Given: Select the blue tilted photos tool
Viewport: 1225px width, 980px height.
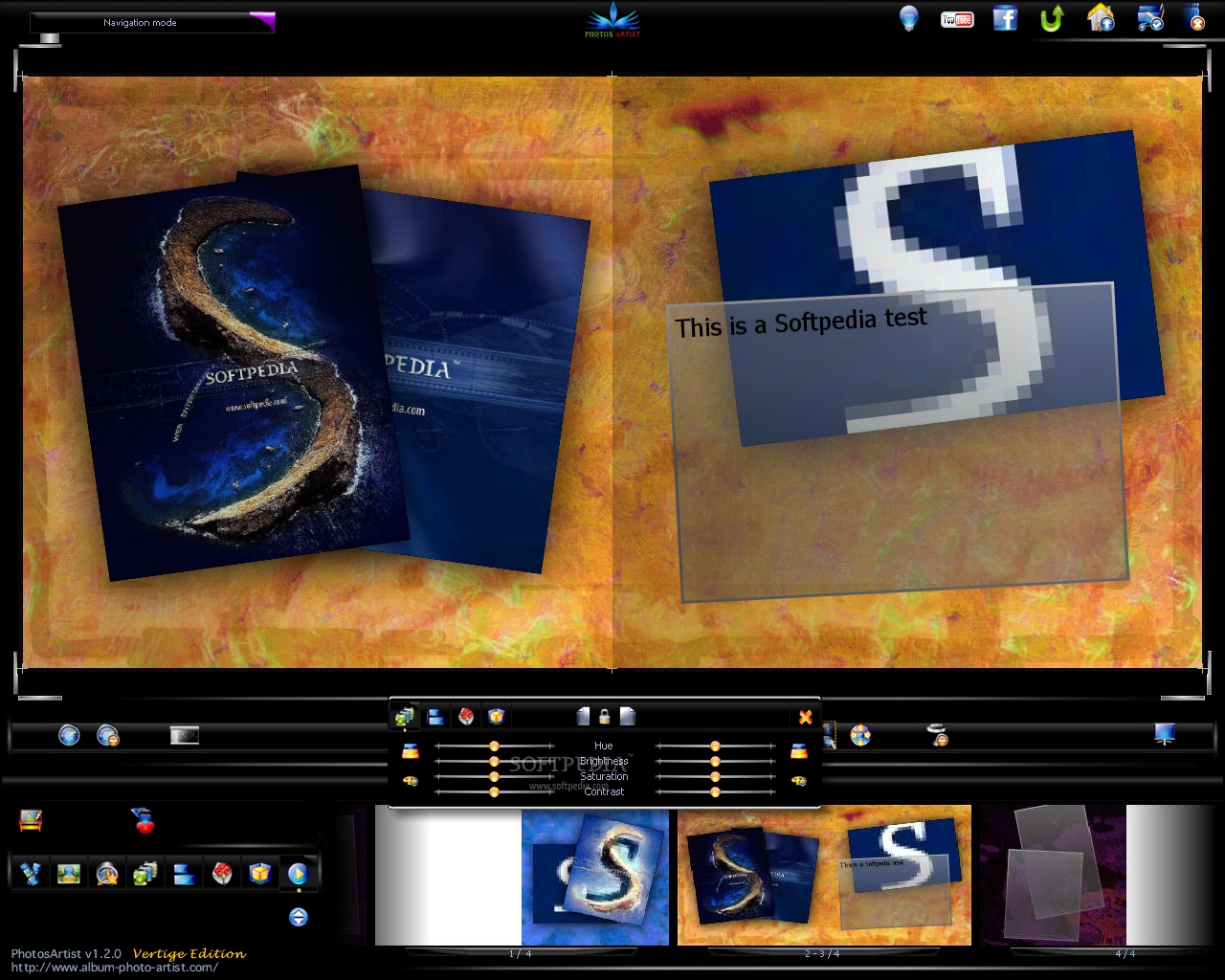Looking at the screenshot, I should 31,873.
